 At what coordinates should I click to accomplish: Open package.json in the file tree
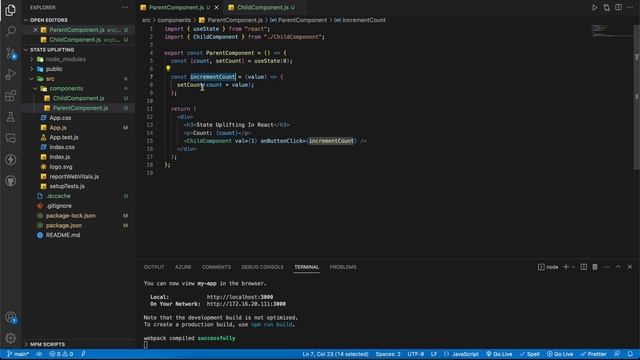click(64, 225)
